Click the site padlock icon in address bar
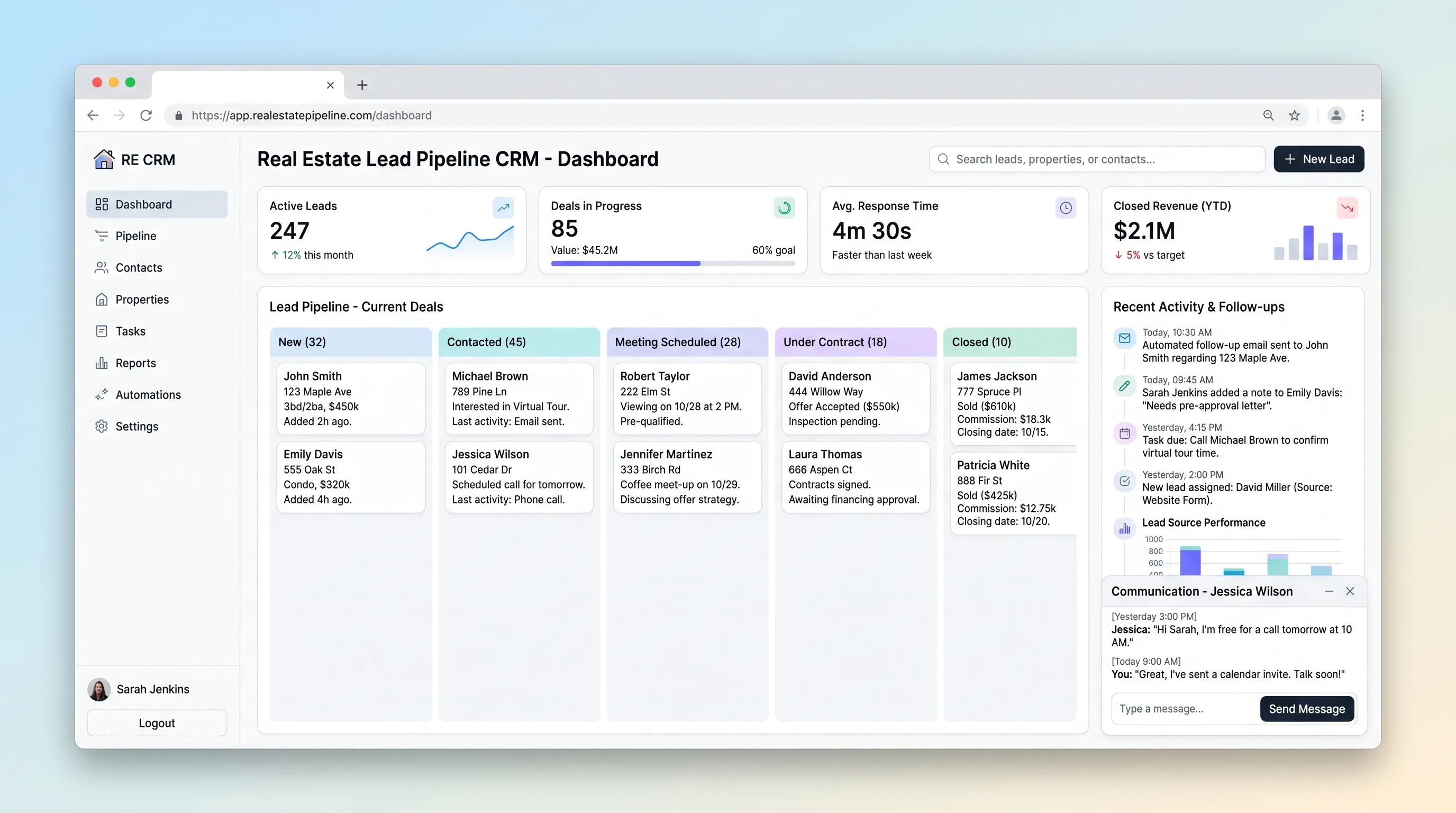Viewport: 1456px width, 813px height. coord(179,115)
